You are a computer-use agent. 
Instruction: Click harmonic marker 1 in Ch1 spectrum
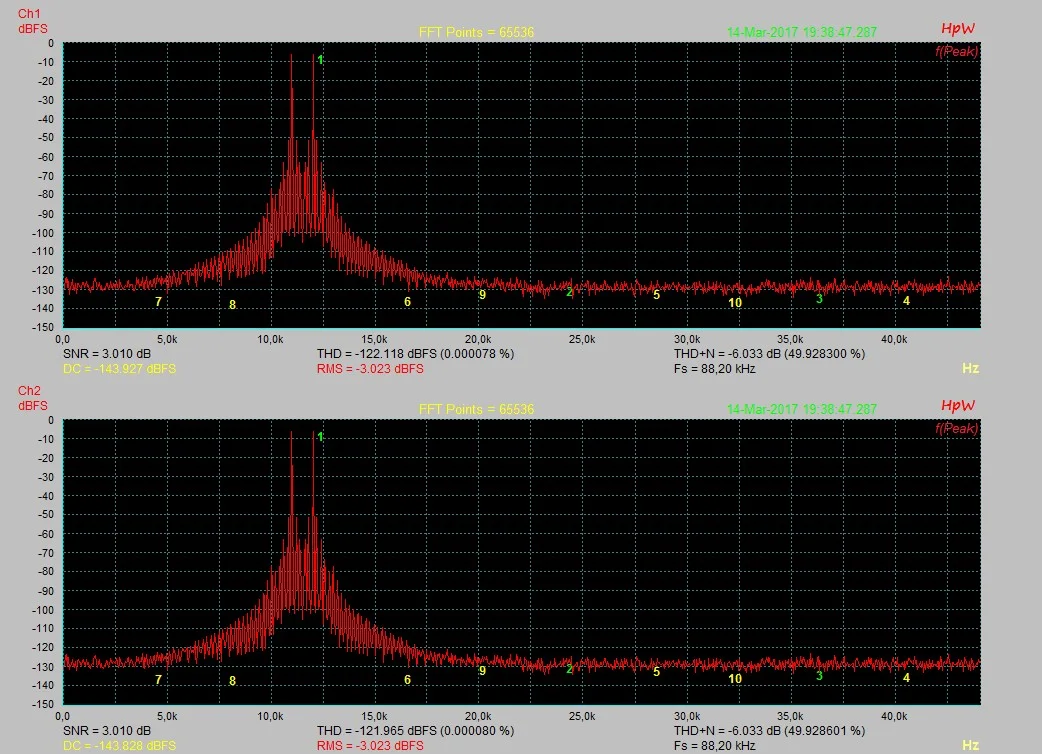point(320,60)
